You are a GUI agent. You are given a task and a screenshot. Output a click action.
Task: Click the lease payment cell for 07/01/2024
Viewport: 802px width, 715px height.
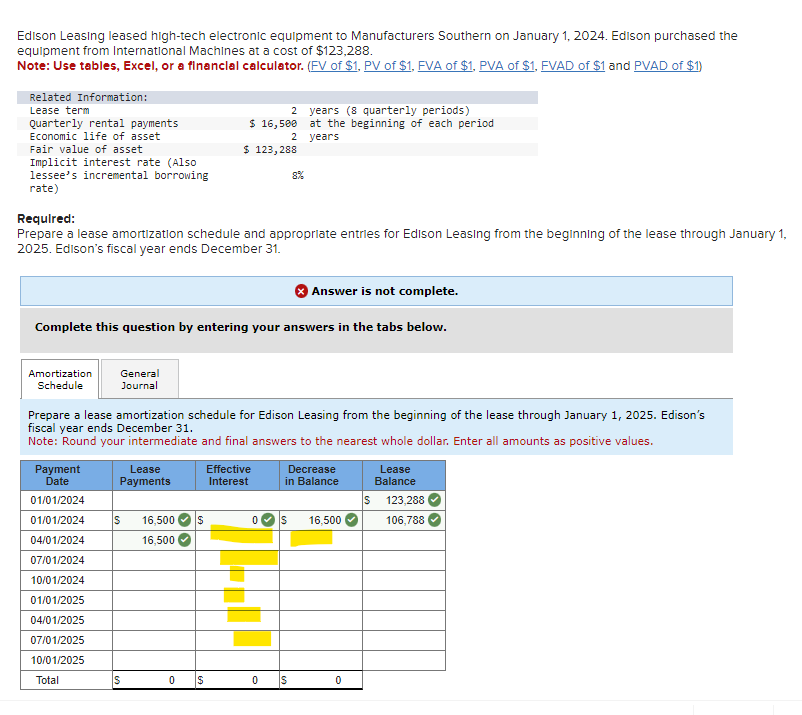pos(155,560)
